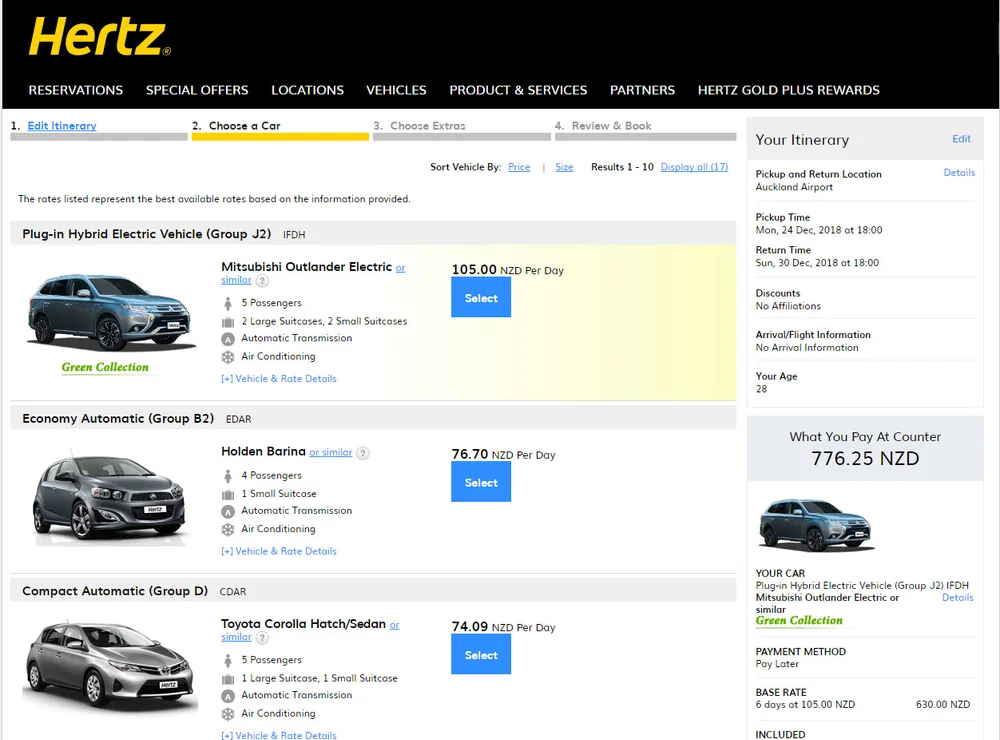Click help icon next to Mitsubishi Outlander similar
1000x740 pixels.
click(262, 281)
